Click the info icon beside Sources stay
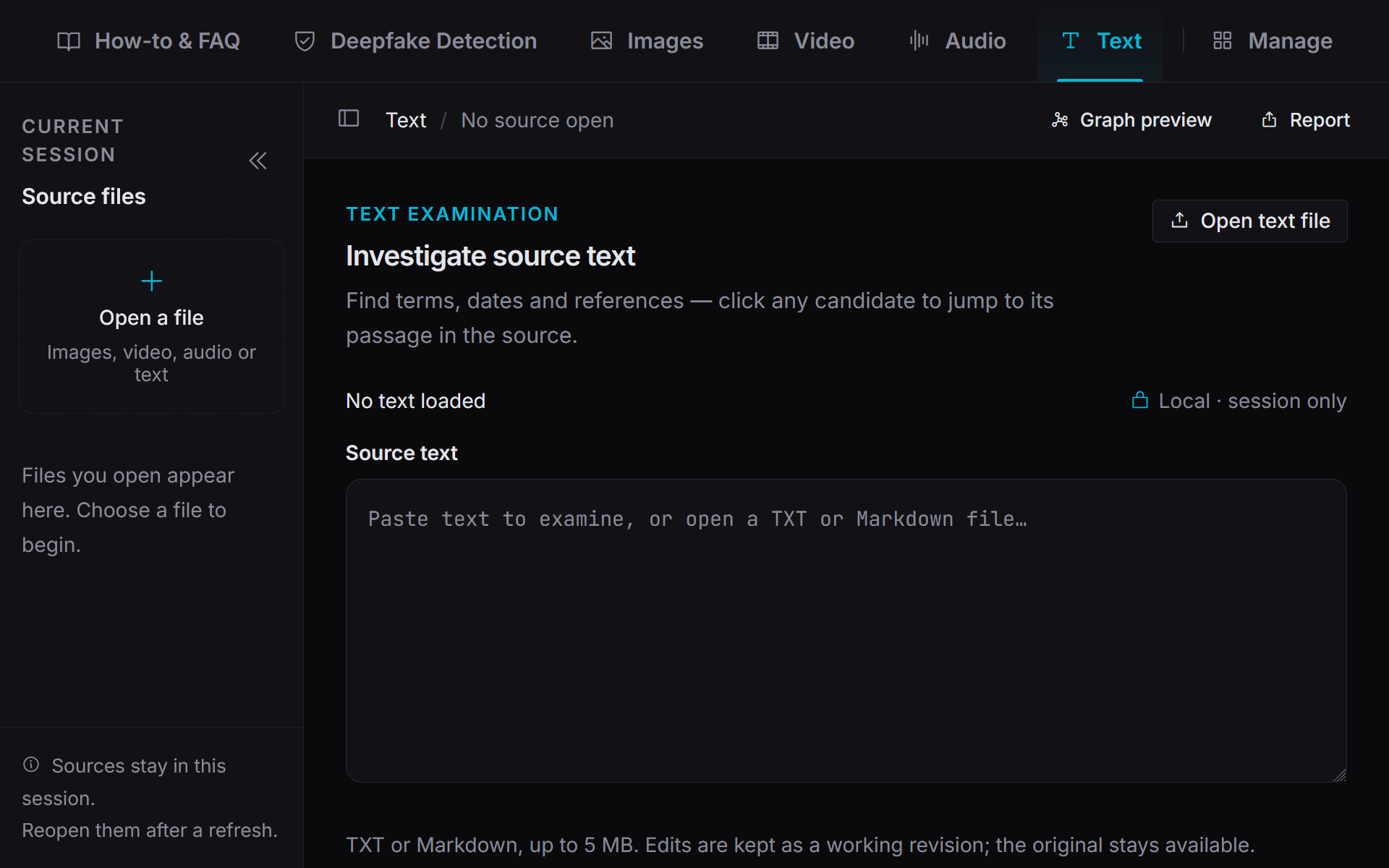This screenshot has height=868, width=1389. (31, 765)
